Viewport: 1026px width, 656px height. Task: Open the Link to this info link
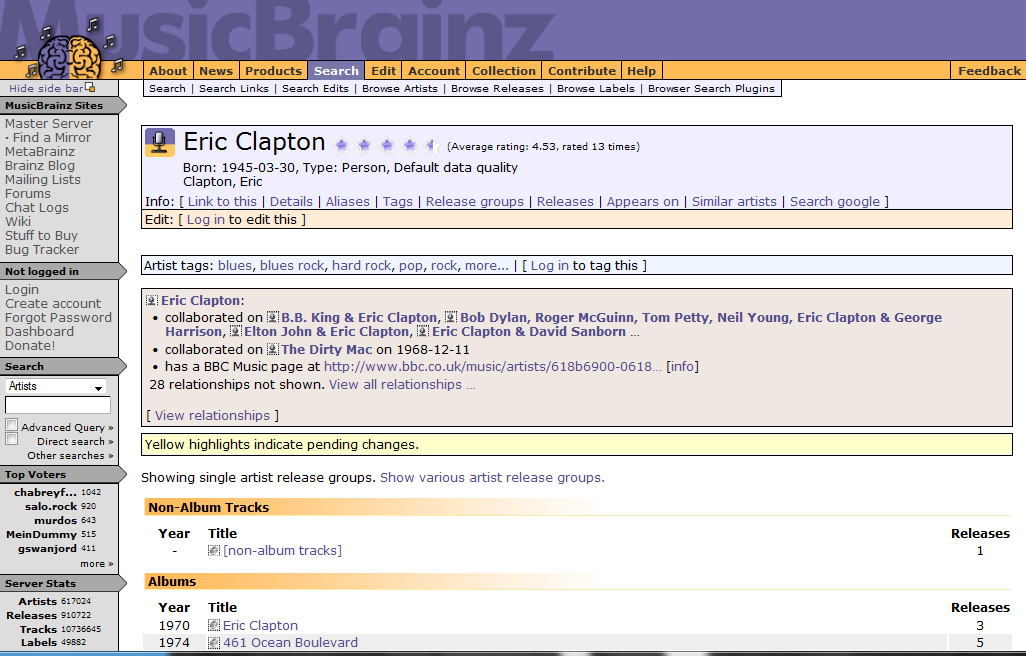(x=222, y=201)
